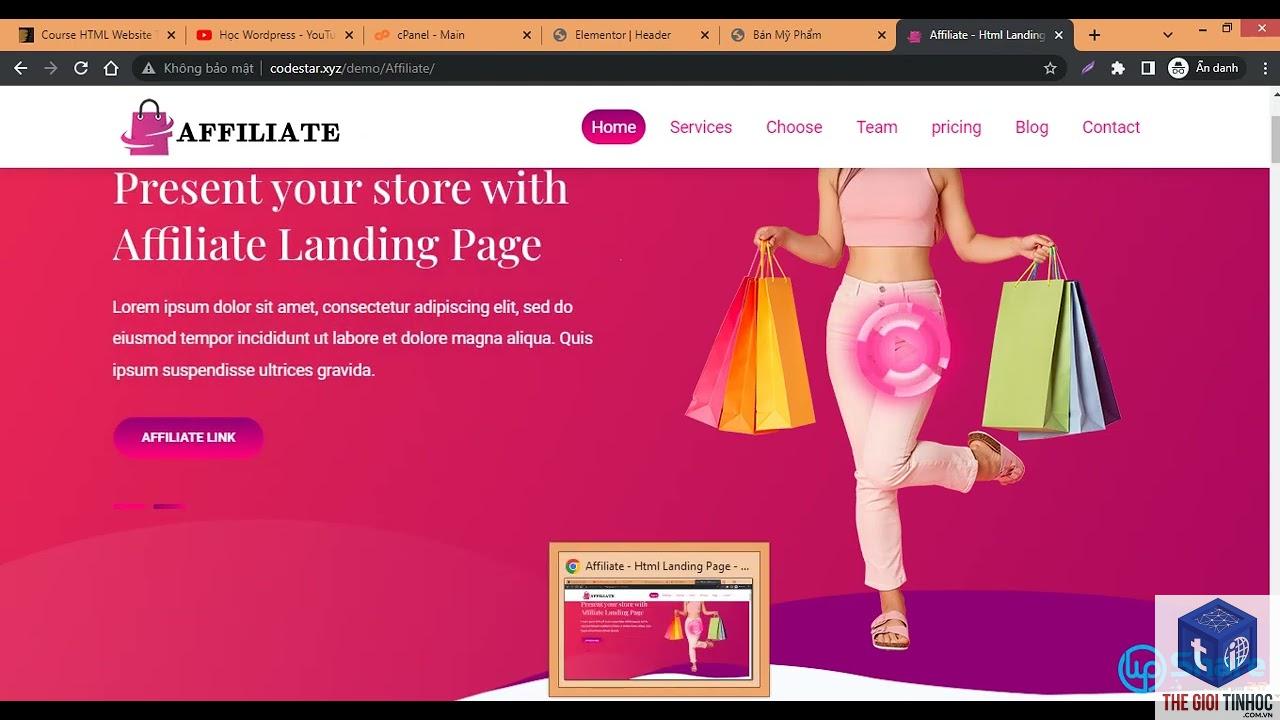Viewport: 1280px width, 720px height.
Task: Open the 'Ẩn danh' incognito profile
Action: [x=1204, y=68]
